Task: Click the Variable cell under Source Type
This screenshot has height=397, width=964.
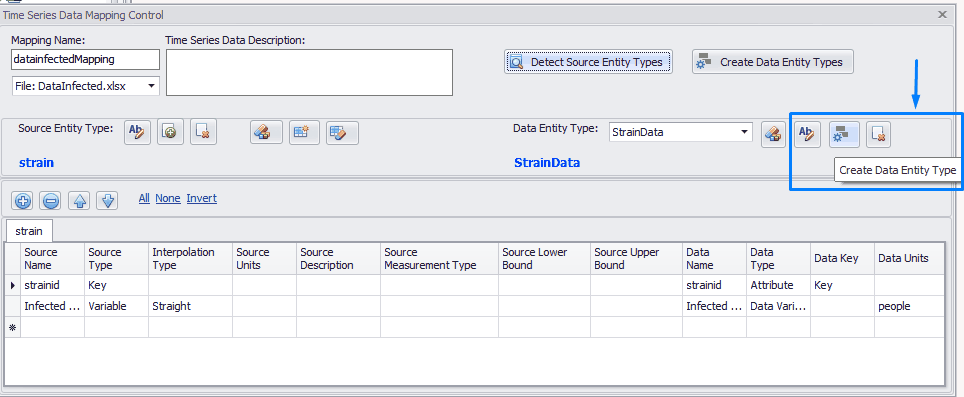Action: tap(116, 306)
